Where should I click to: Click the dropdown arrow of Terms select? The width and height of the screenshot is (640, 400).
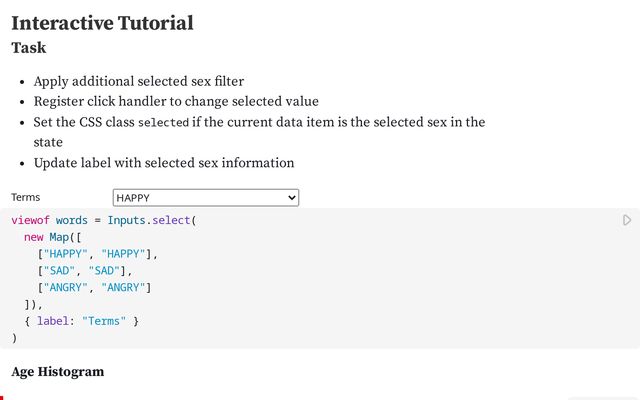292,198
